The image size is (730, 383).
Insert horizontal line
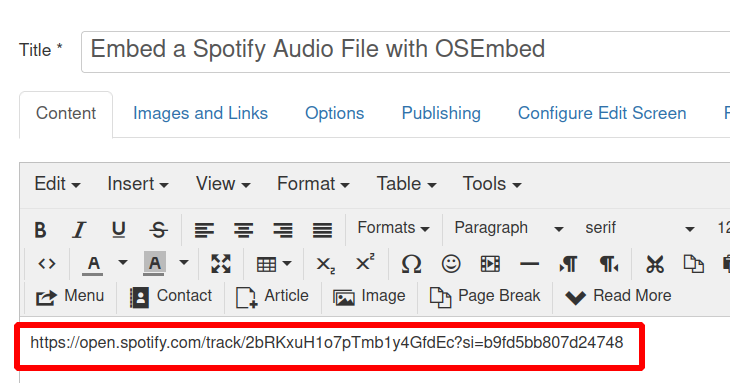[x=529, y=264]
